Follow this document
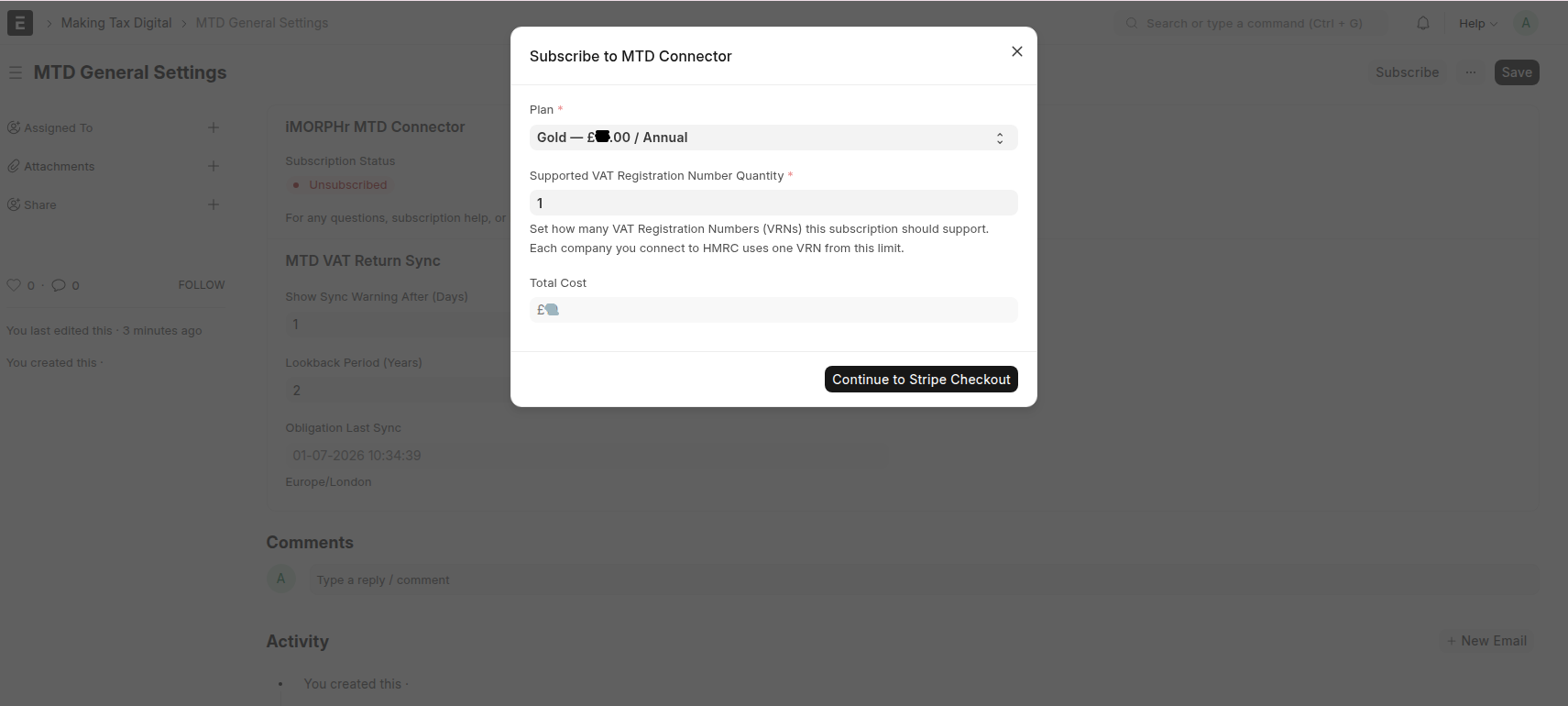 tap(201, 285)
